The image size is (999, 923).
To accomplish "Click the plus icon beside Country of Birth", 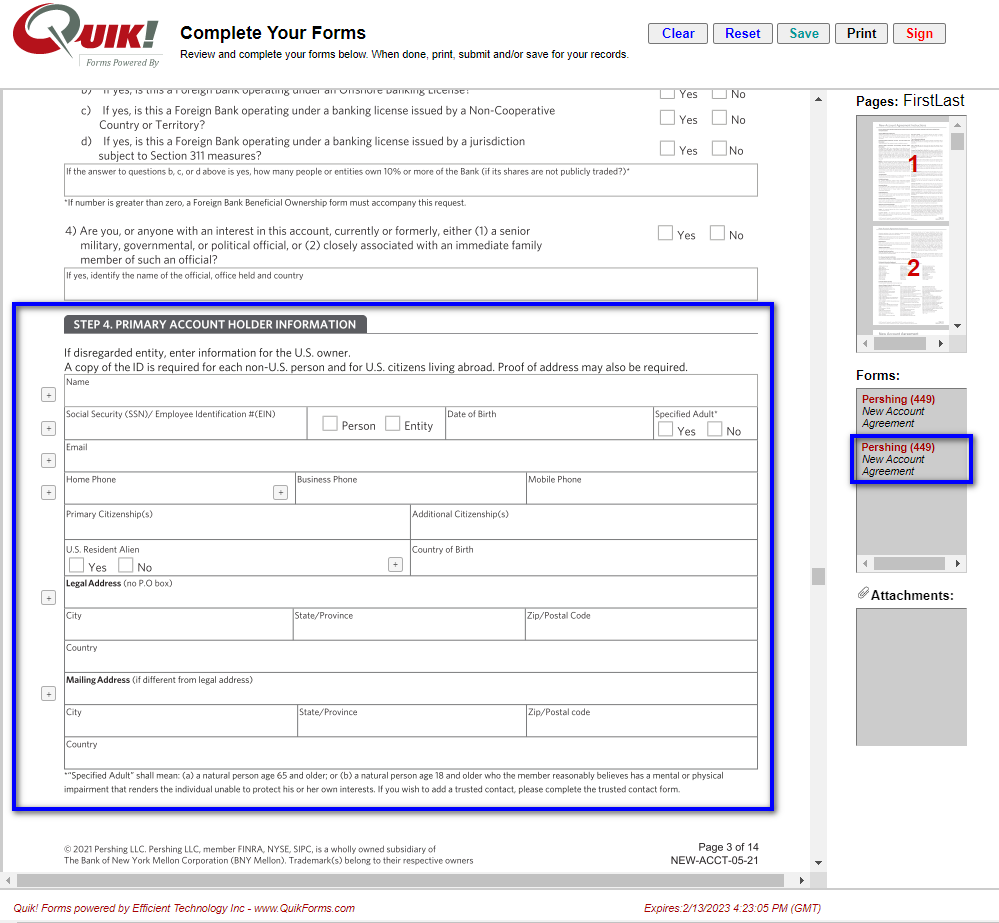I will (x=395, y=564).
